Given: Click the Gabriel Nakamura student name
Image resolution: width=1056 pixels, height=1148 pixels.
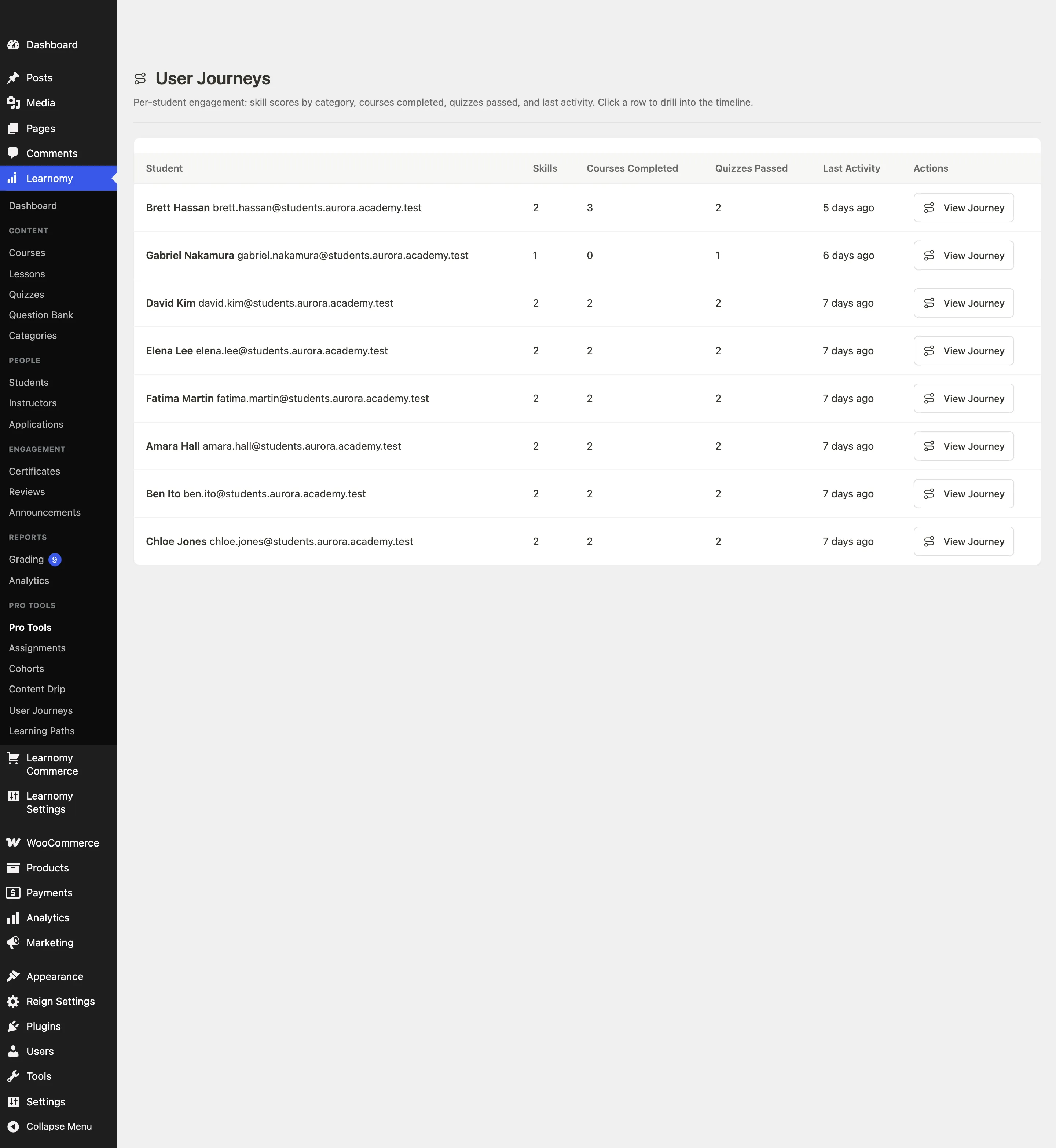Looking at the screenshot, I should tap(190, 256).
